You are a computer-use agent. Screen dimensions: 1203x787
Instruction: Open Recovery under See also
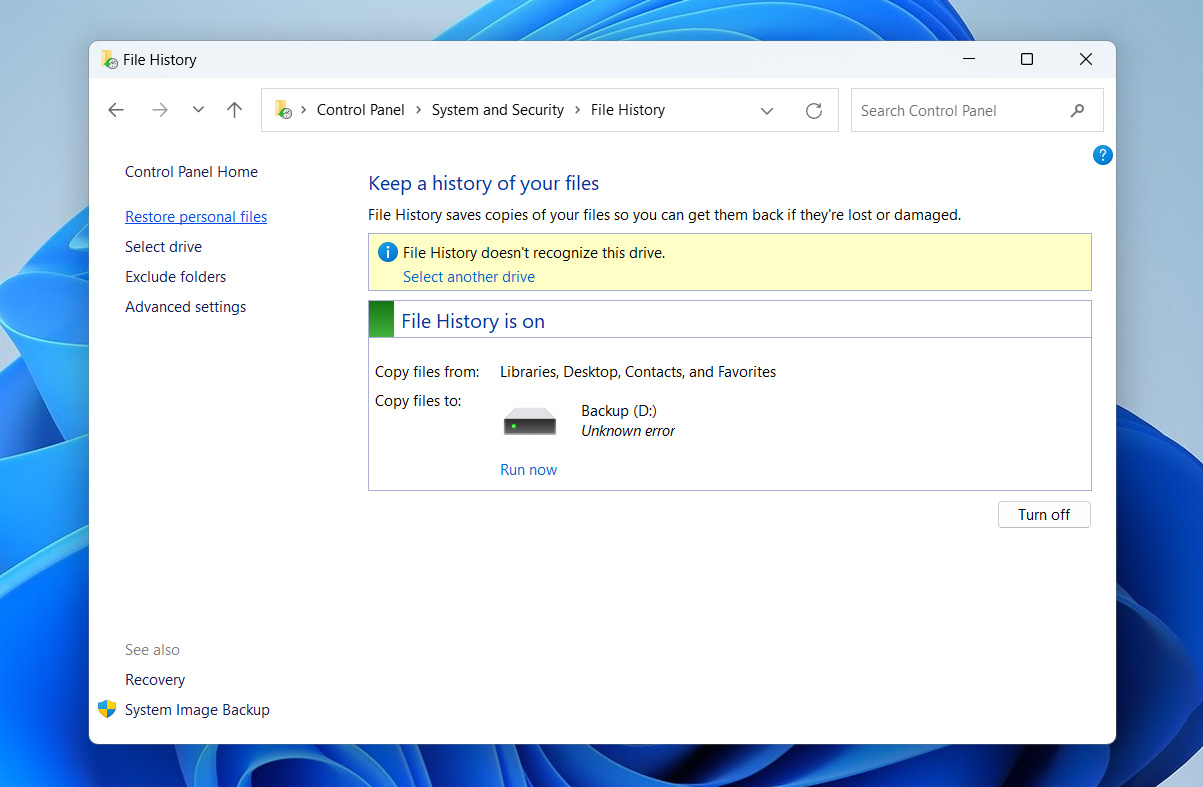[155, 680]
